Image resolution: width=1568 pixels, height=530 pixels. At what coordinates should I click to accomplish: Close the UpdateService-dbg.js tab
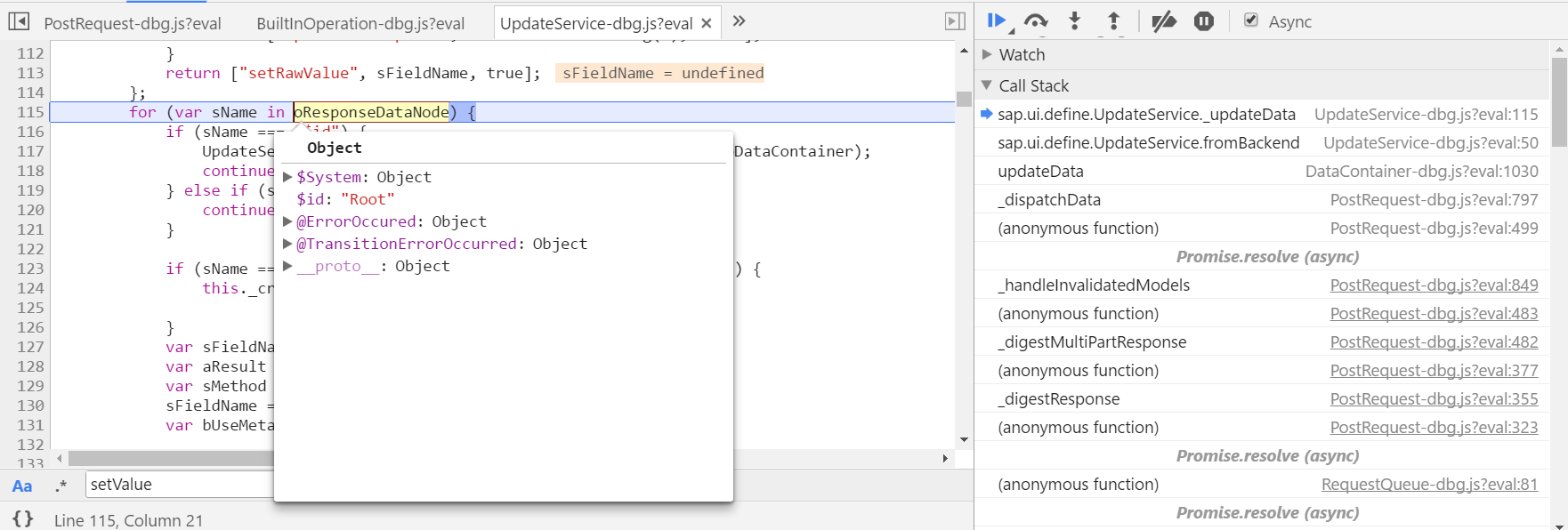(707, 24)
